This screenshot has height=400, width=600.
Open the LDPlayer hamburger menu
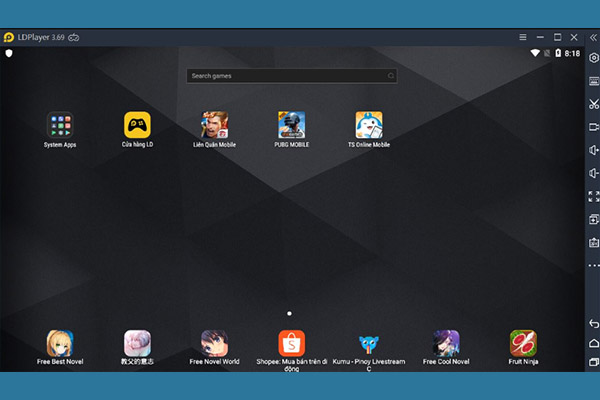point(523,37)
